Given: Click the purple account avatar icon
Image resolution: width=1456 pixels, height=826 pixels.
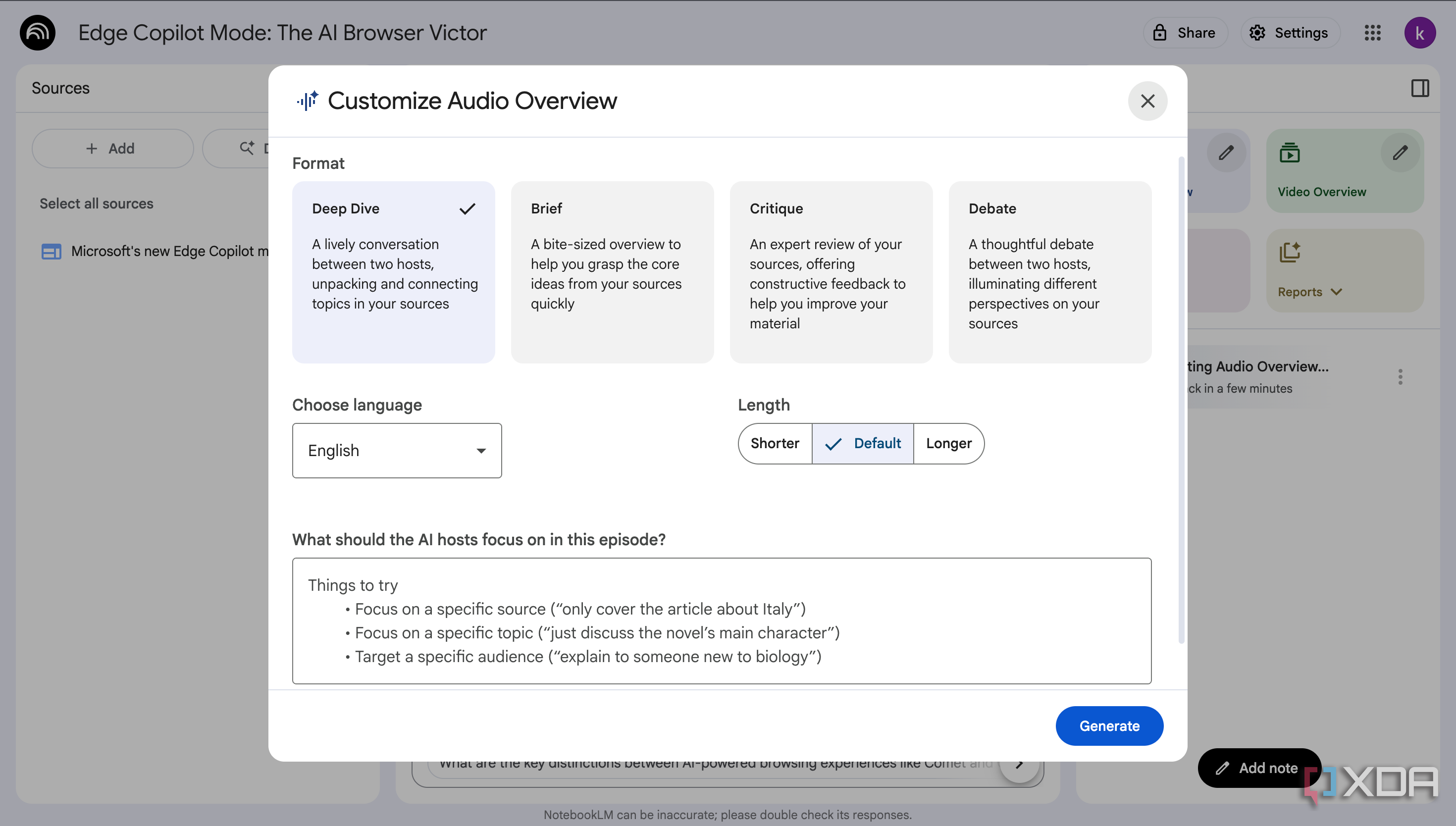Looking at the screenshot, I should (x=1419, y=32).
